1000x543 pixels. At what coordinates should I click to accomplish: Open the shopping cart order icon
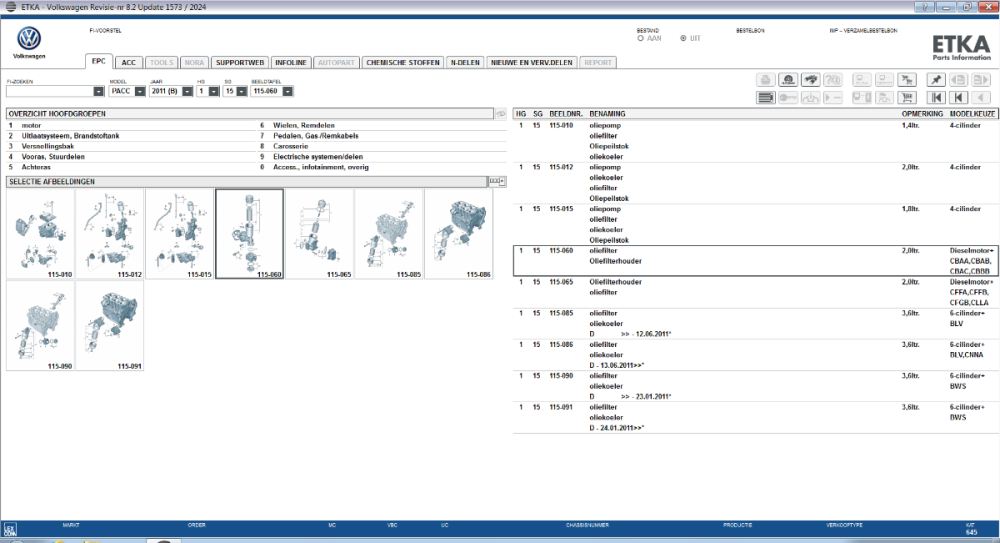[907, 98]
